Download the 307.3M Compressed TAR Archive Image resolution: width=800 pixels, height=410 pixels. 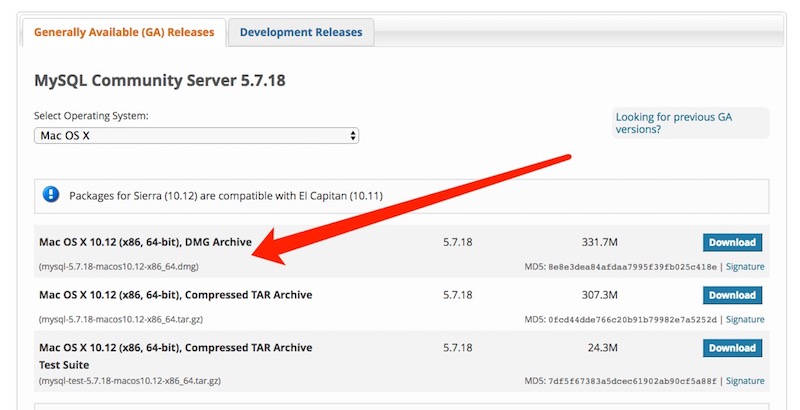click(732, 295)
